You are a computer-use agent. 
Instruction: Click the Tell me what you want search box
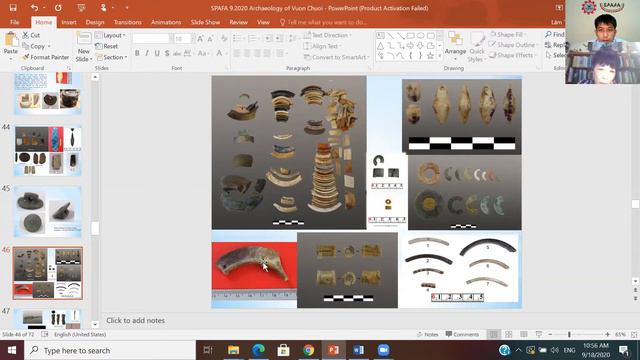pos(323,22)
